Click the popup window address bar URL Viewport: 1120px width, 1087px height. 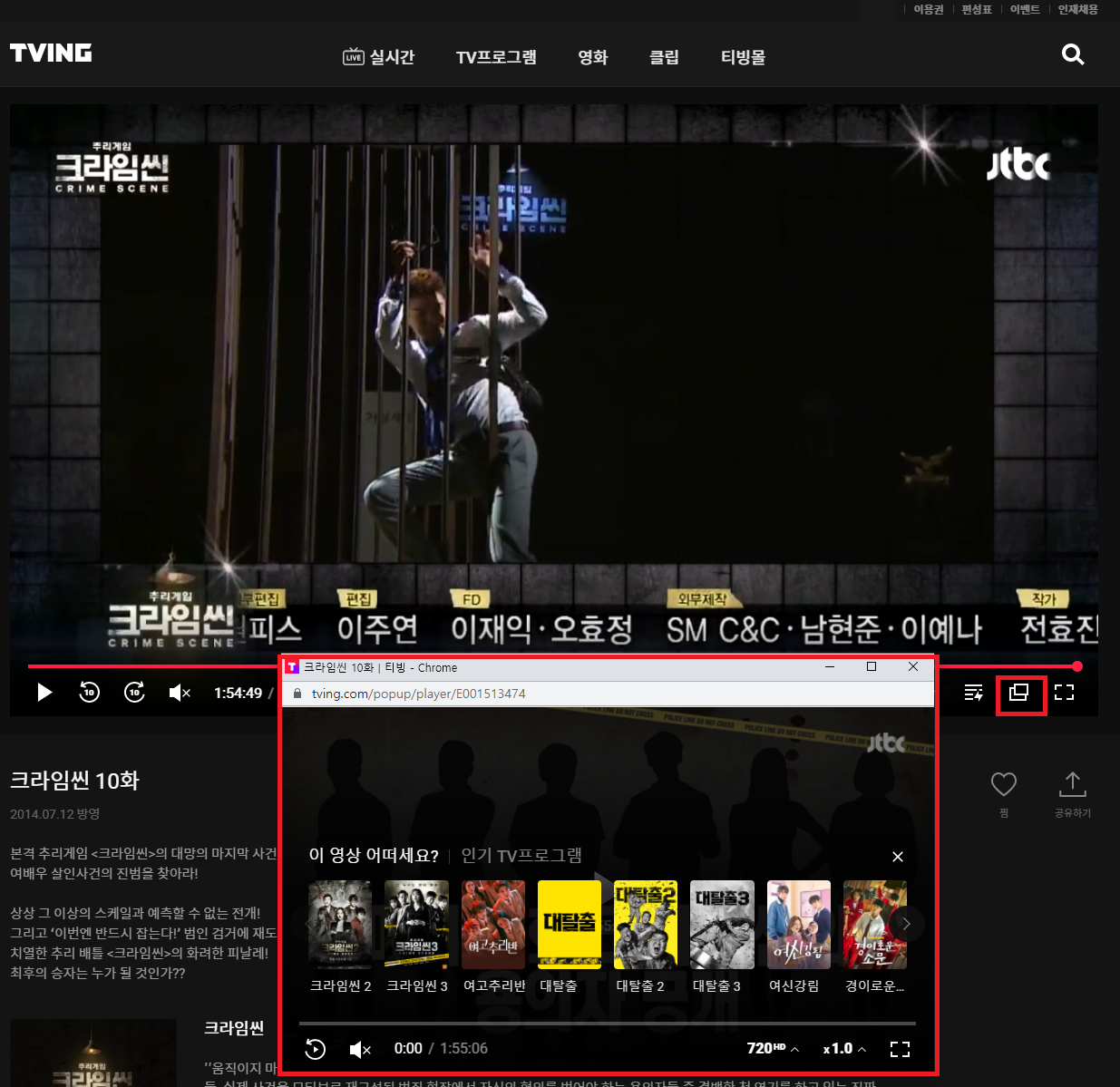tap(419, 694)
